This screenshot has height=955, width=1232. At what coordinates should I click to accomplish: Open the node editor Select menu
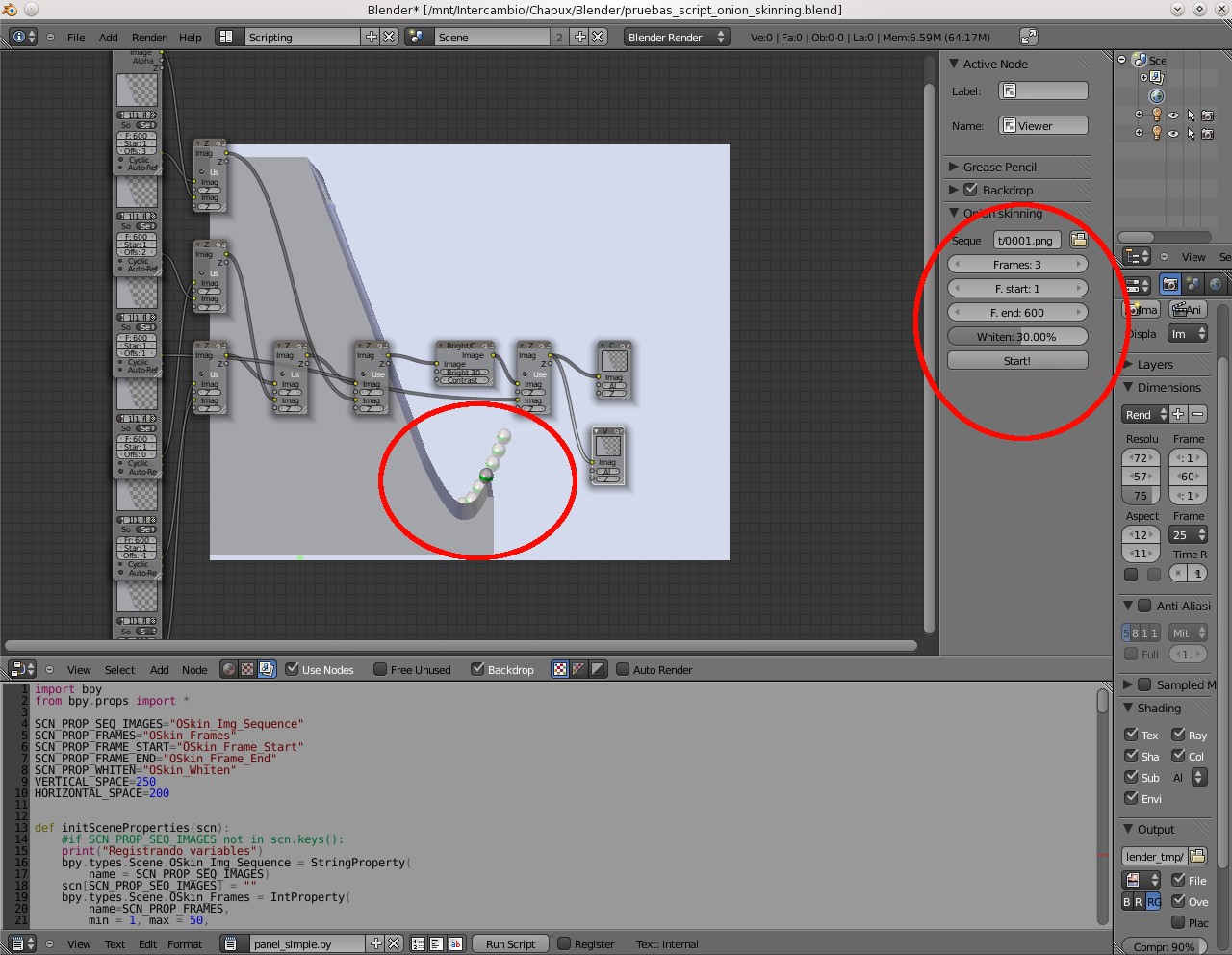pyautogui.click(x=119, y=670)
